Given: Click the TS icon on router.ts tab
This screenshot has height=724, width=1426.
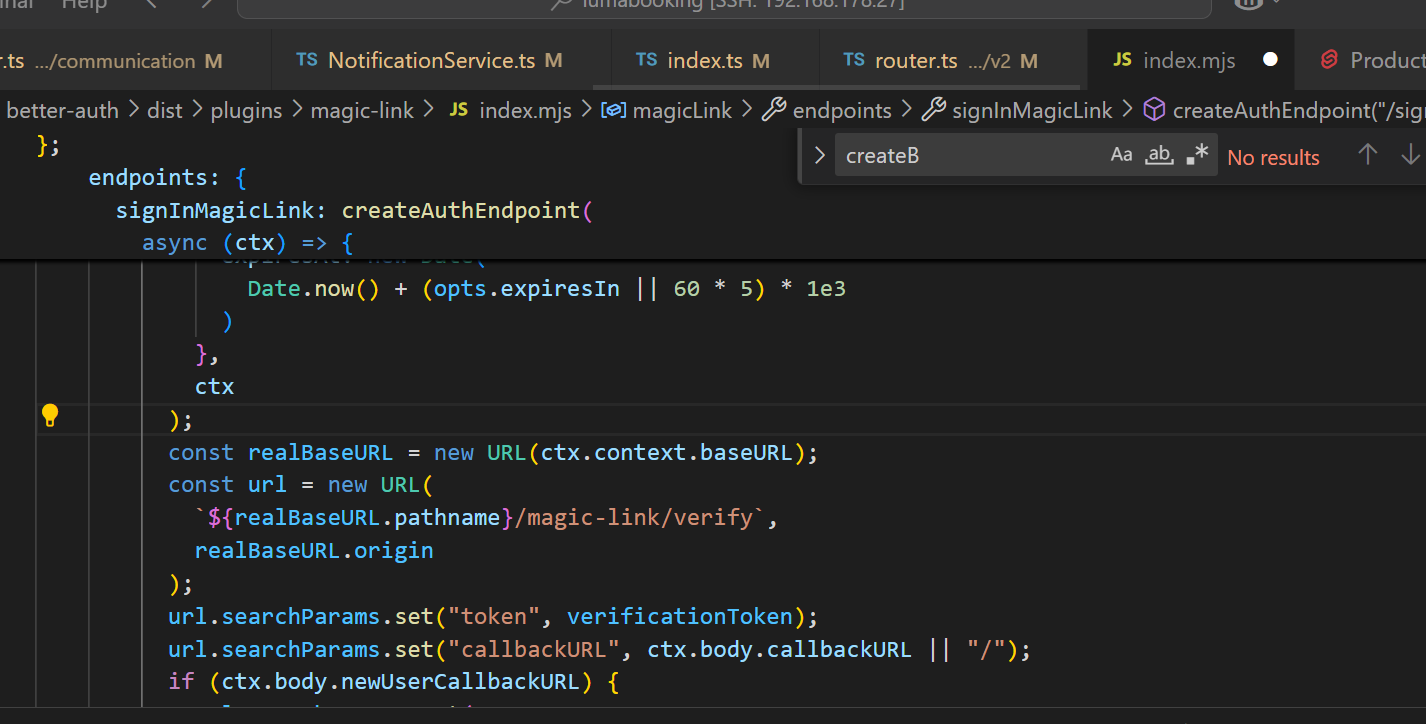Looking at the screenshot, I should [x=854, y=60].
